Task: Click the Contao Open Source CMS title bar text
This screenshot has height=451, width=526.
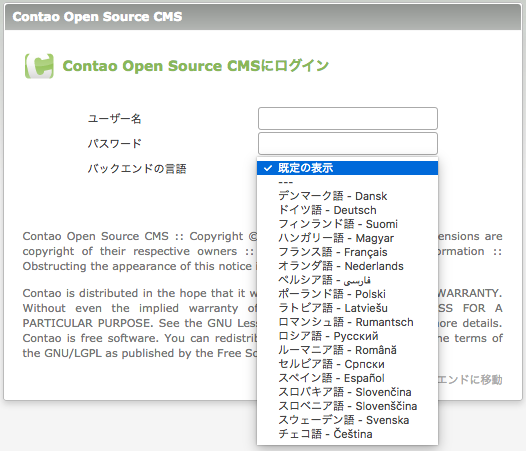Action: click(97, 17)
